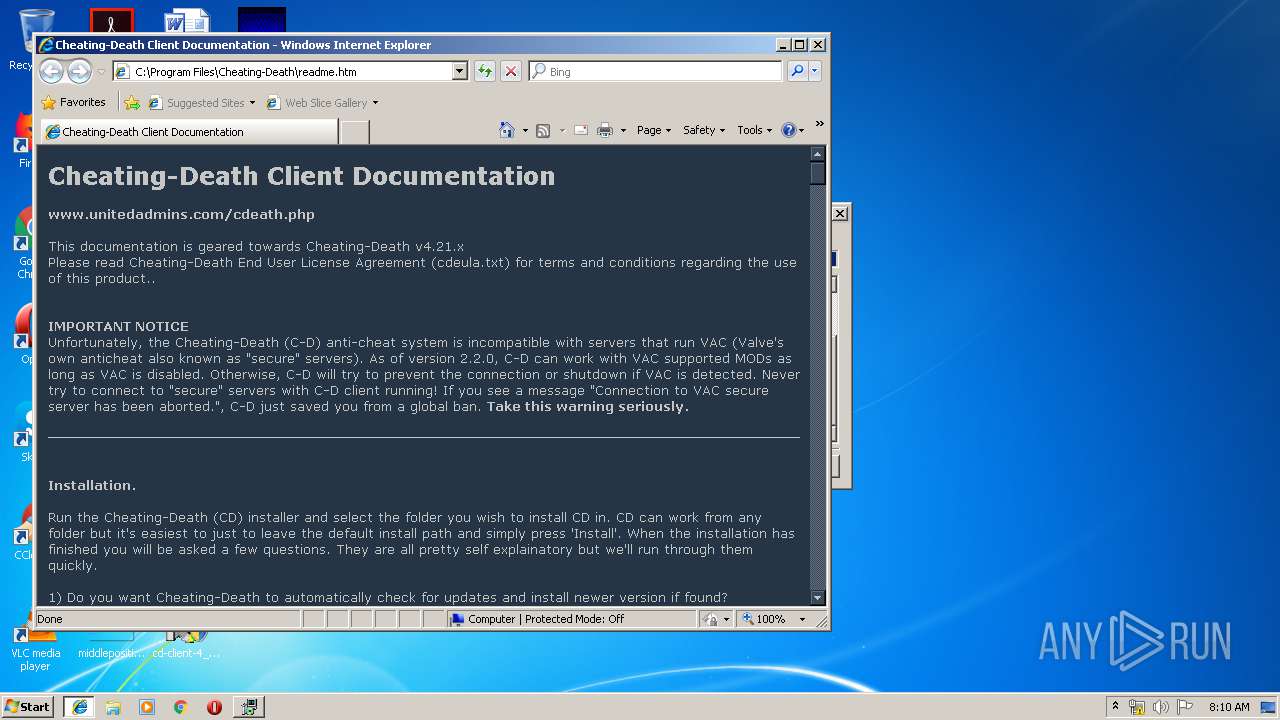
Task: Click the security lock icon in the status bar
Action: point(711,619)
